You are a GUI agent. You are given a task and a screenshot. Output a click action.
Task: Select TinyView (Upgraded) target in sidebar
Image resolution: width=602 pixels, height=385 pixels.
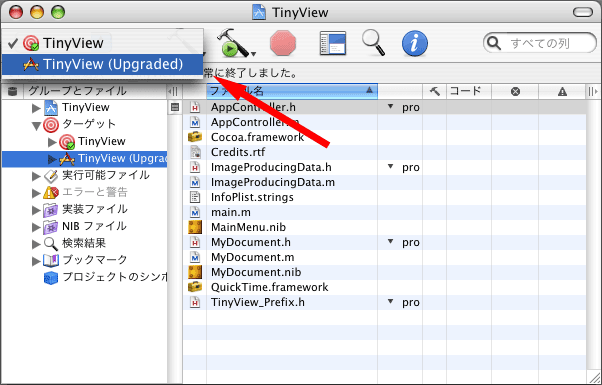click(84, 159)
